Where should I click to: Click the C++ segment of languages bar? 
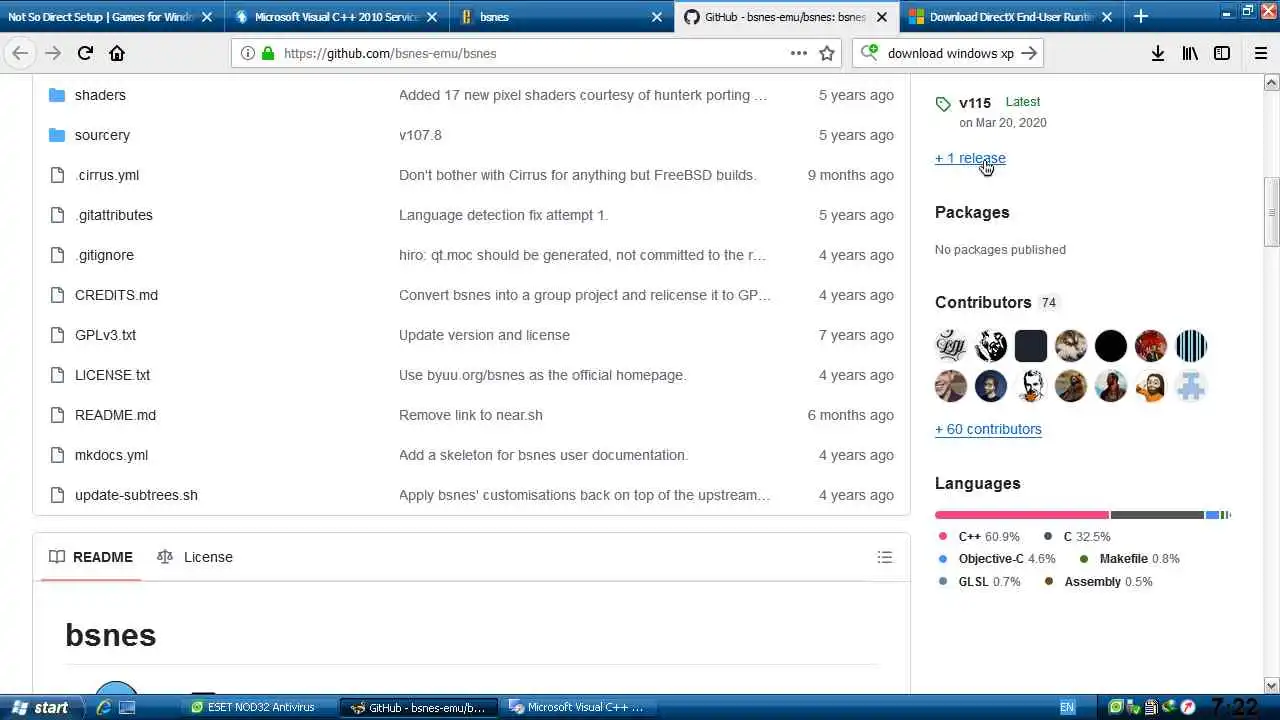tap(1022, 515)
